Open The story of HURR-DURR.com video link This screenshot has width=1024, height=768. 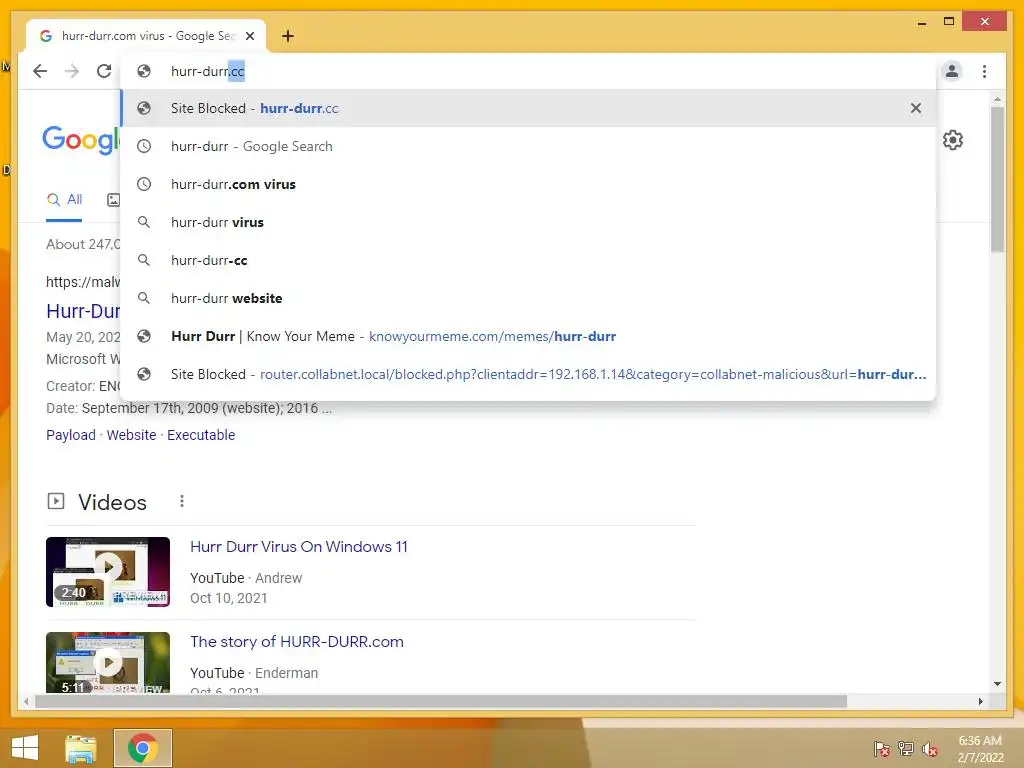pos(296,641)
